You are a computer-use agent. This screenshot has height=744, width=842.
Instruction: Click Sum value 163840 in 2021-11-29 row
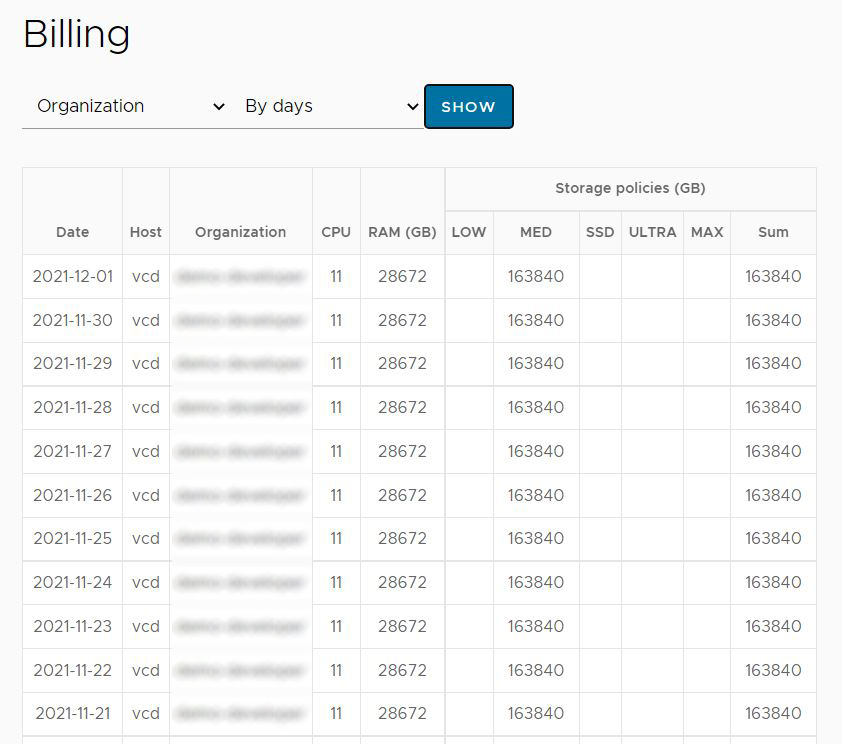(x=773, y=363)
